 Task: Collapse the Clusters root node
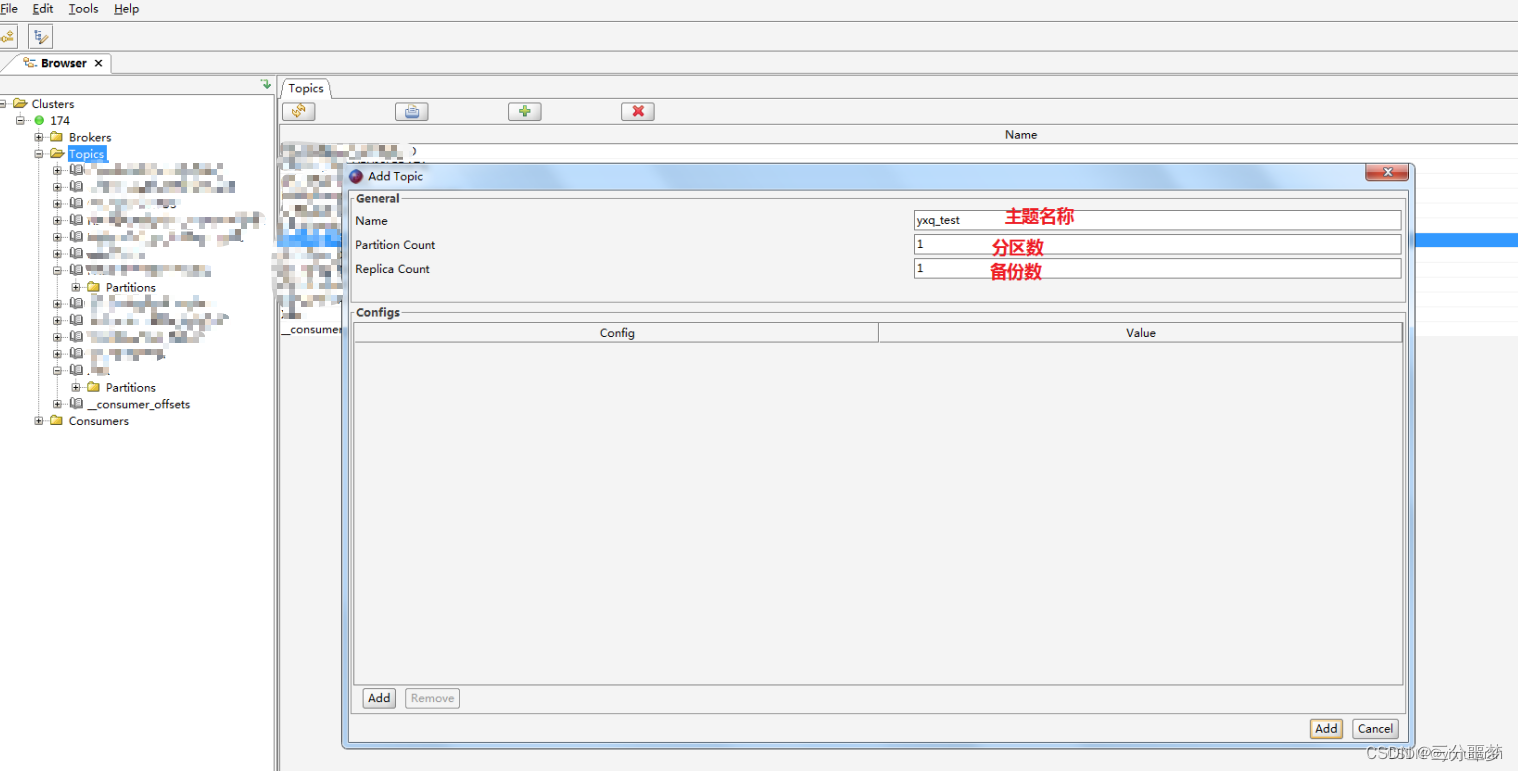pos(4,104)
